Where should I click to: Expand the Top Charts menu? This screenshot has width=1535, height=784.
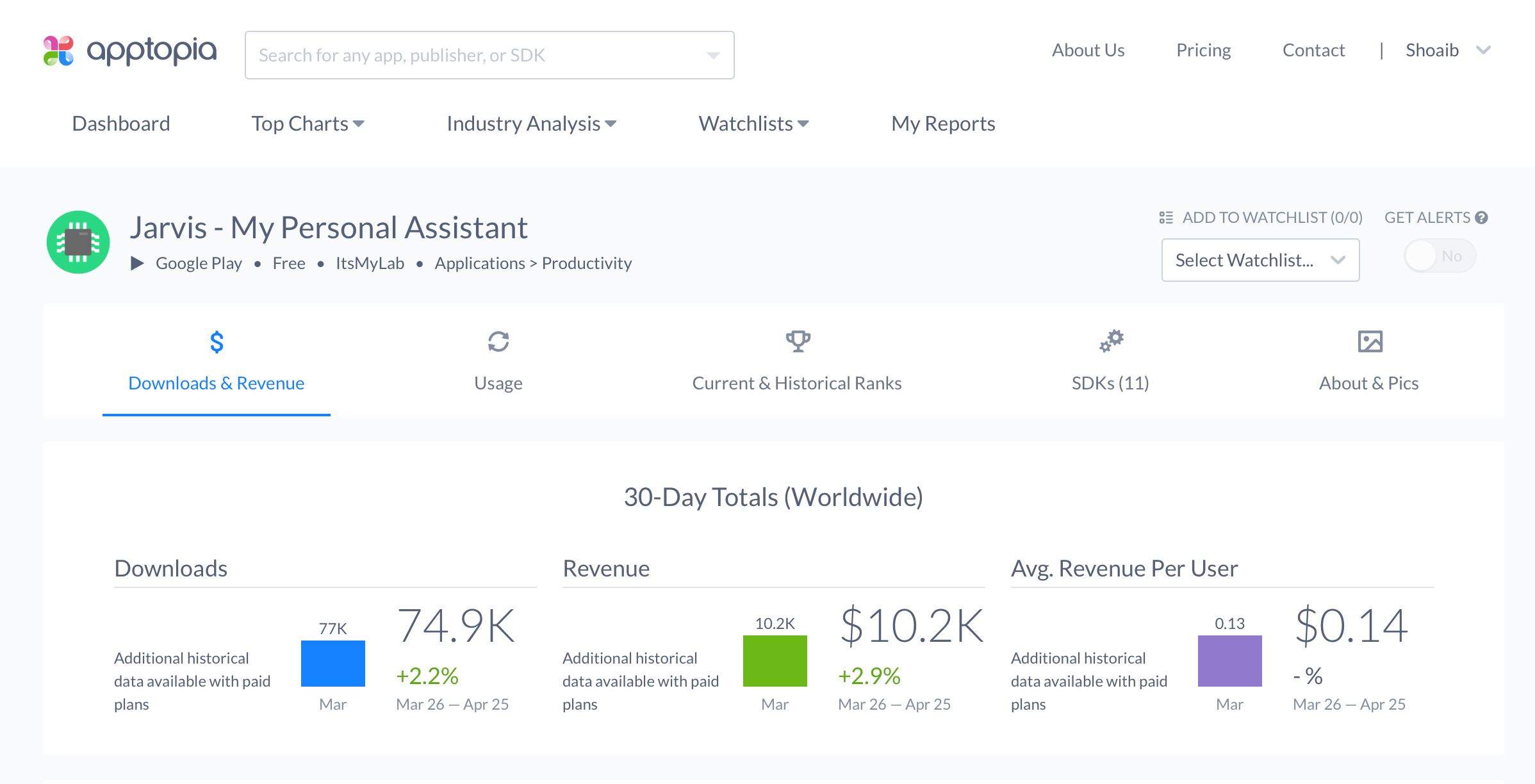[309, 123]
